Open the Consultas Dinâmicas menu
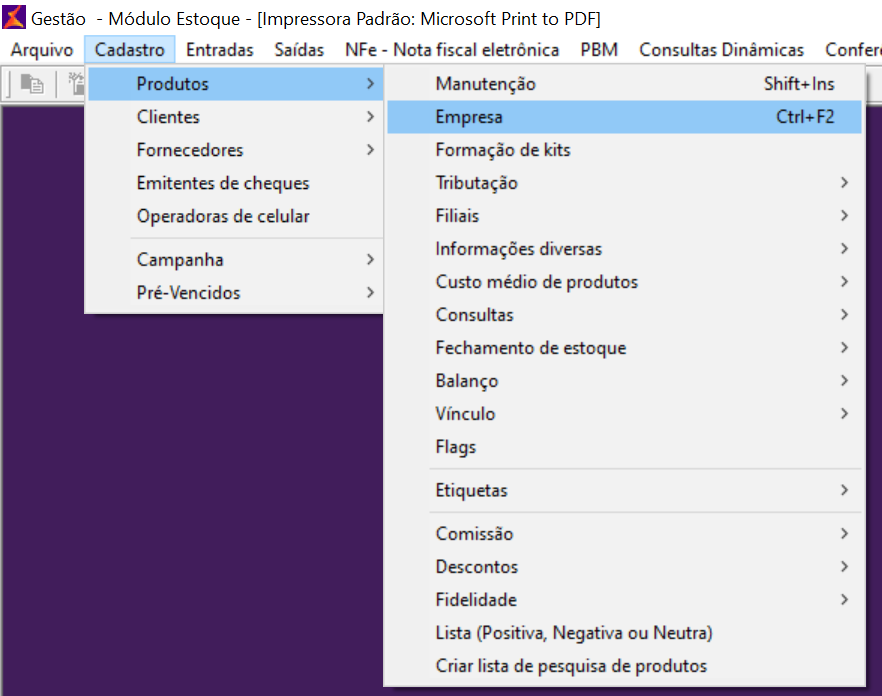Screen dimensions: 882x696 tap(721, 50)
